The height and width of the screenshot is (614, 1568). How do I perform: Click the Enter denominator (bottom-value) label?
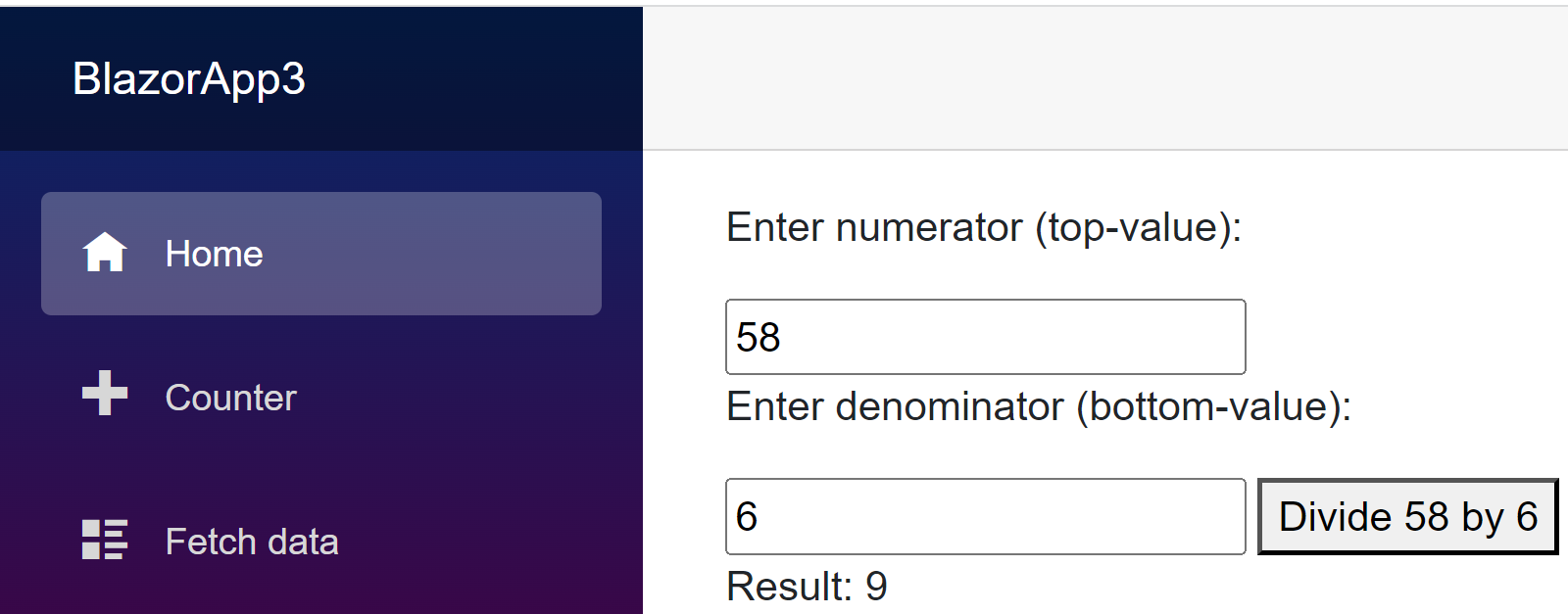[1038, 406]
